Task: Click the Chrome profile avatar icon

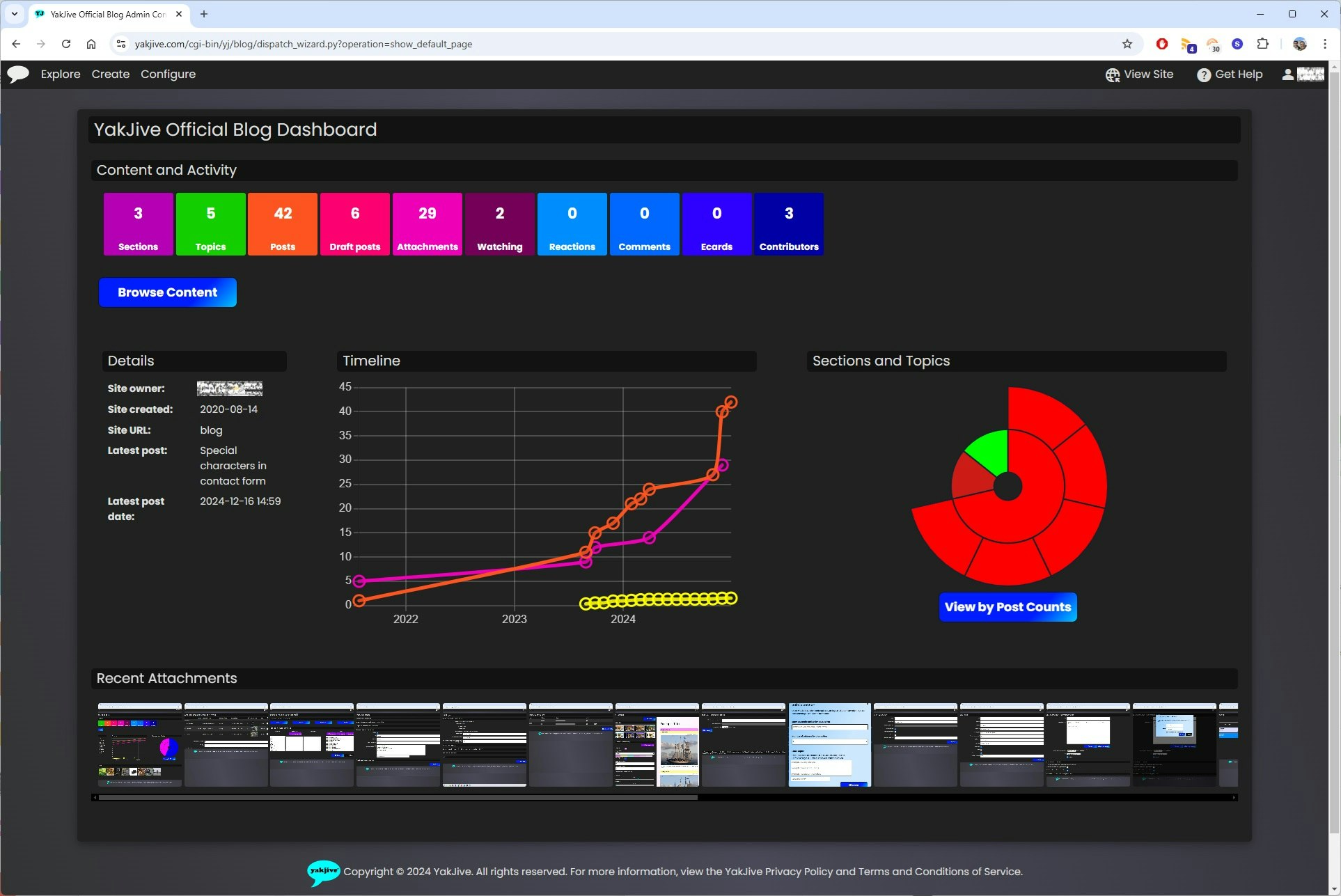Action: point(1299,44)
